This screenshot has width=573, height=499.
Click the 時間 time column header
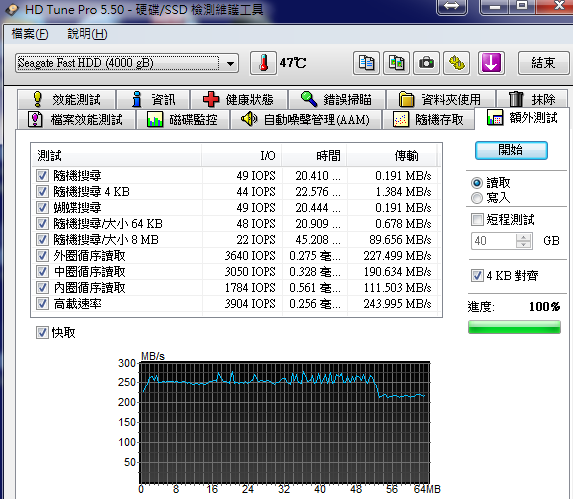coord(314,156)
